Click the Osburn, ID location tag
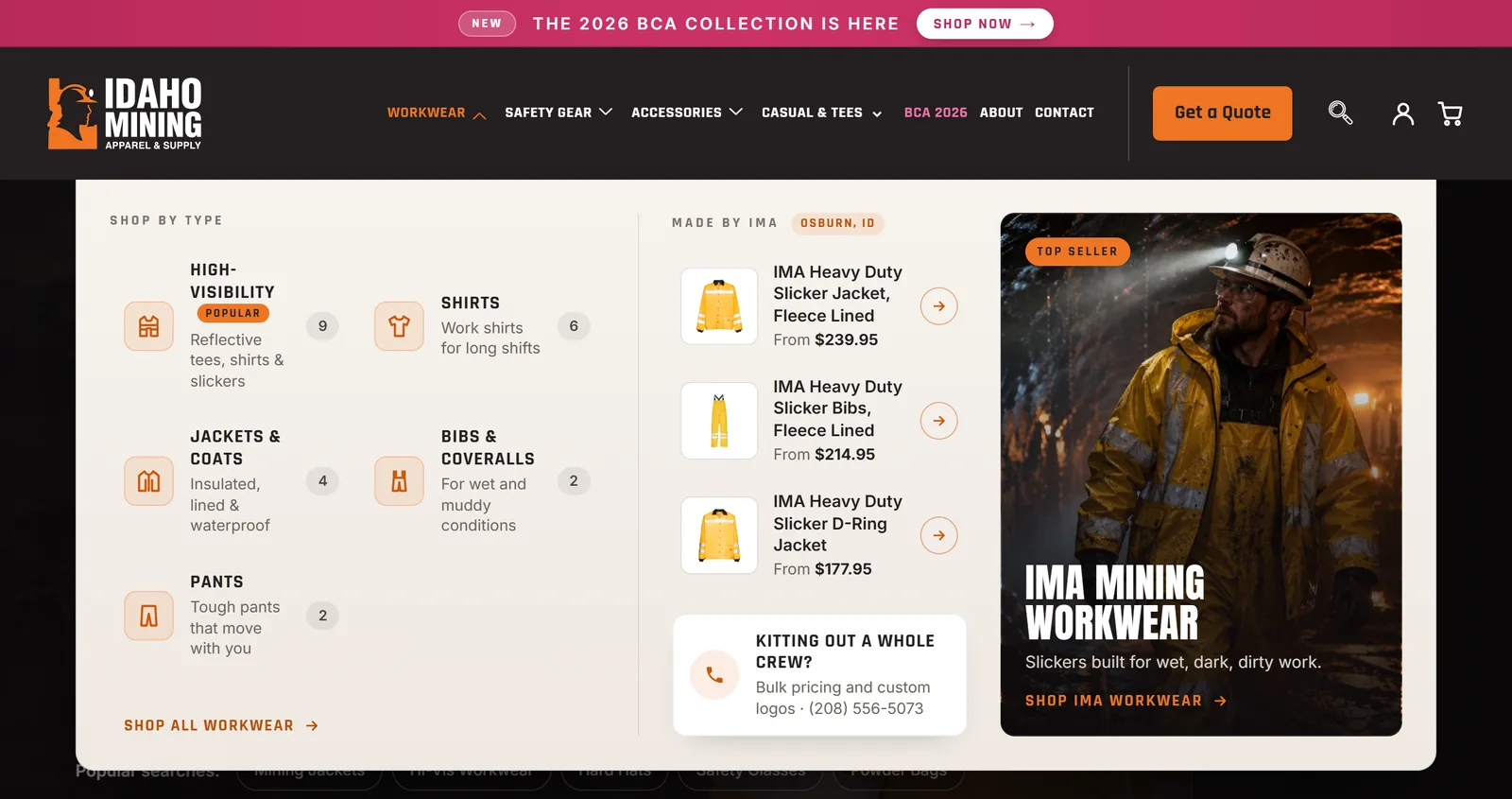Image resolution: width=1512 pixels, height=799 pixels. tap(837, 223)
